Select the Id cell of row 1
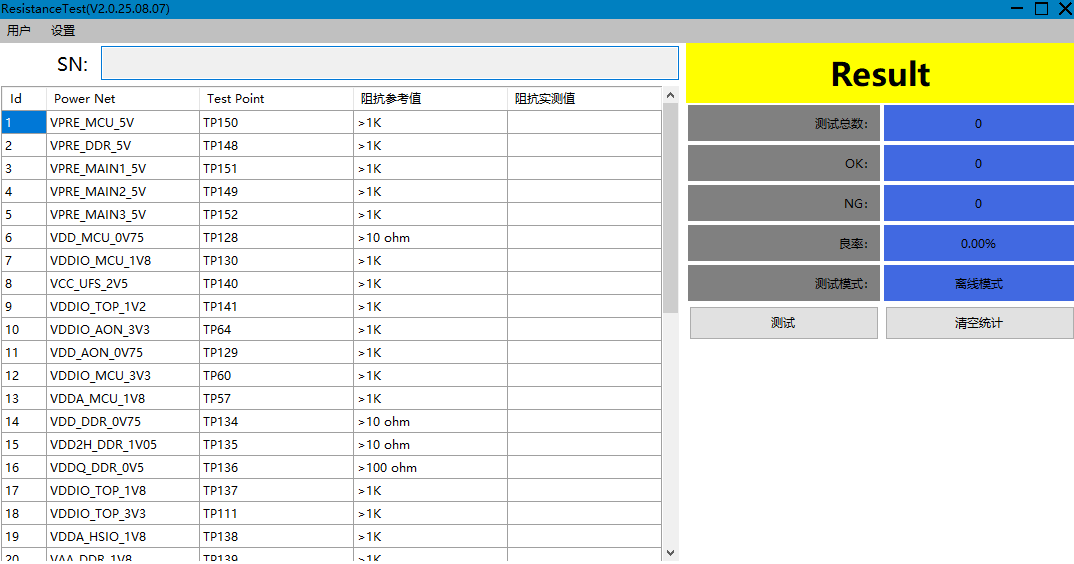Image resolution: width=1074 pixels, height=564 pixels. tap(24, 123)
